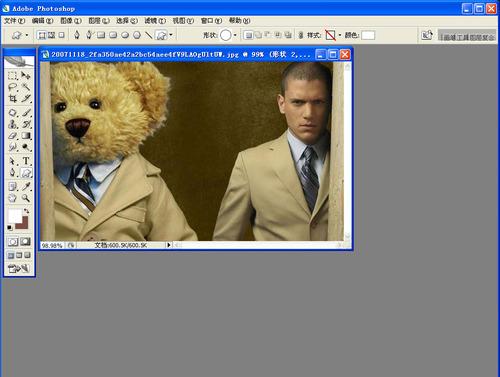Pick the Eyedropper tool
The width and height of the screenshot is (500, 377).
[x=26, y=186]
